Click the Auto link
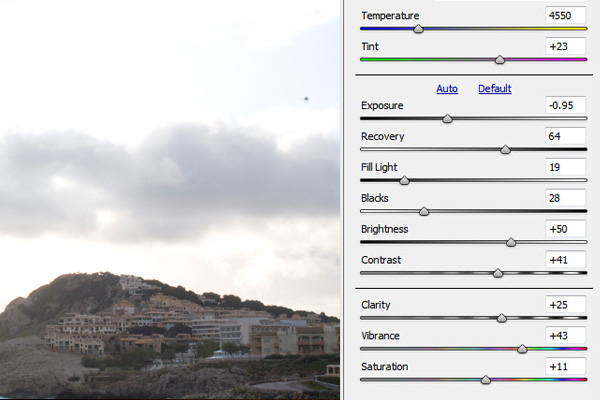Viewport: 600px width, 400px height. click(447, 88)
